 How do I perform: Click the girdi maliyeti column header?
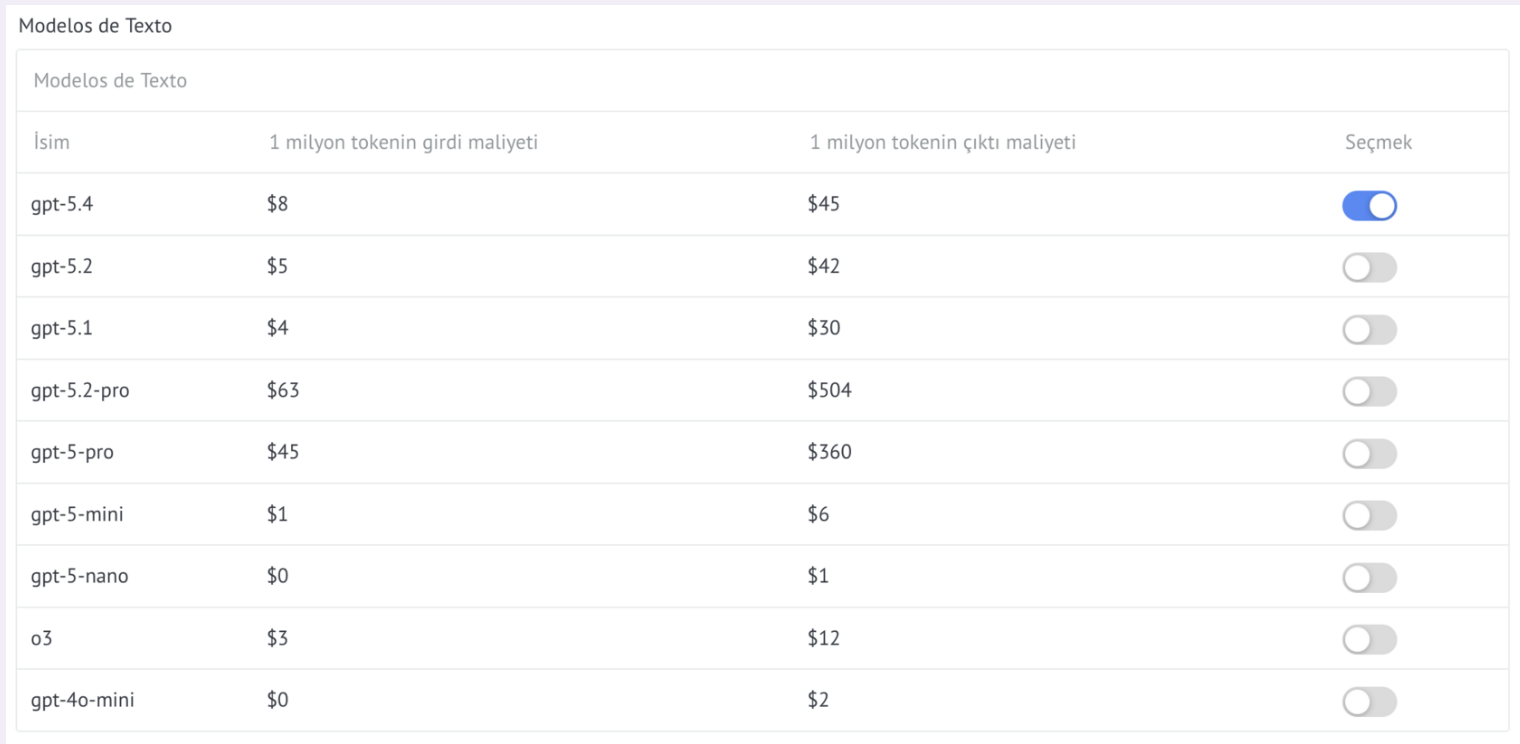404,142
